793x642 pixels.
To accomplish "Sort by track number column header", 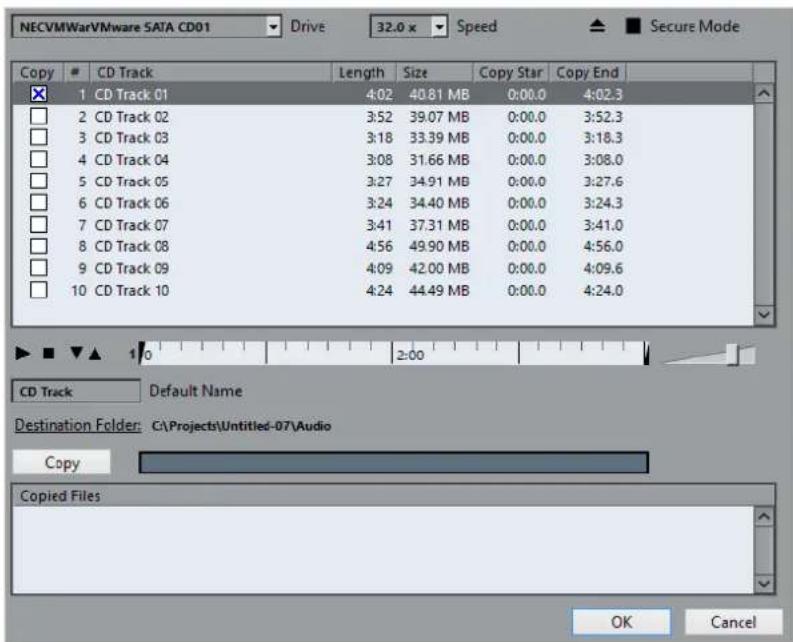I will pos(76,72).
